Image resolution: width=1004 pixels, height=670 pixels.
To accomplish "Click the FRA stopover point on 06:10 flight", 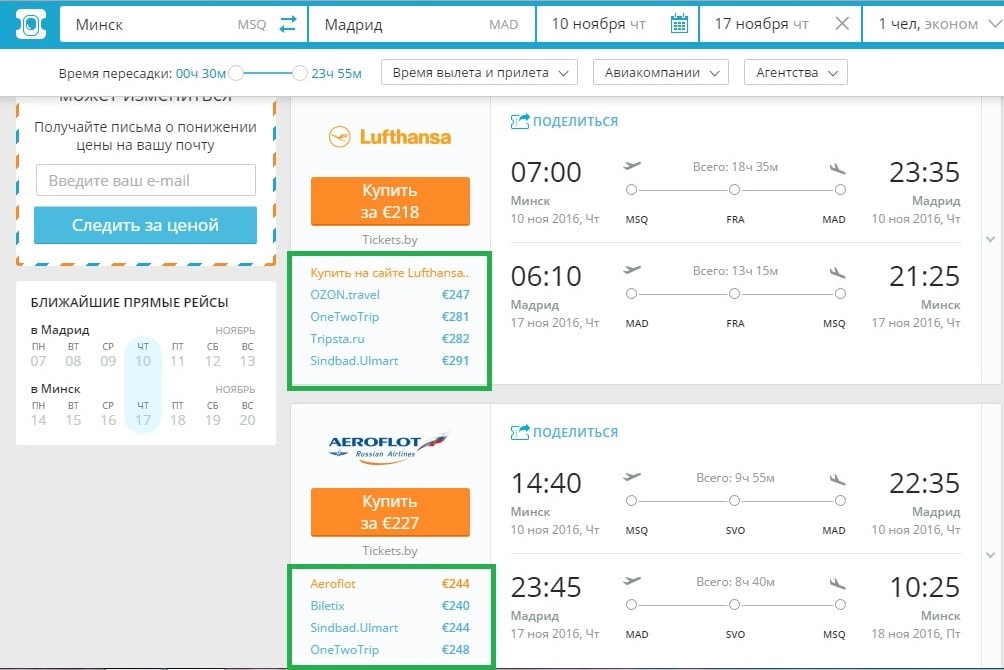I will (734, 293).
